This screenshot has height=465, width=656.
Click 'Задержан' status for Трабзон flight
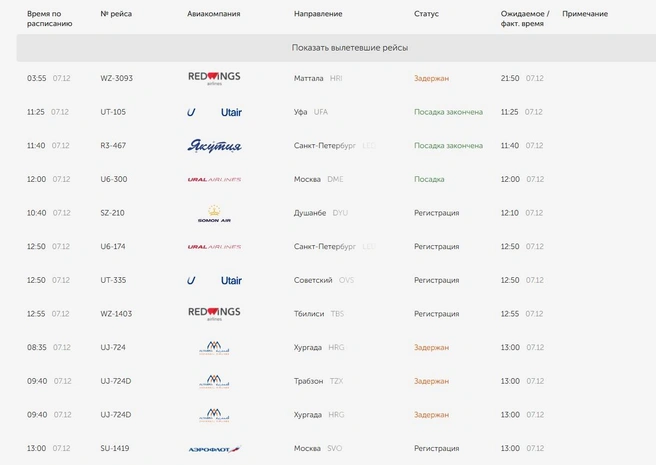pyautogui.click(x=431, y=381)
